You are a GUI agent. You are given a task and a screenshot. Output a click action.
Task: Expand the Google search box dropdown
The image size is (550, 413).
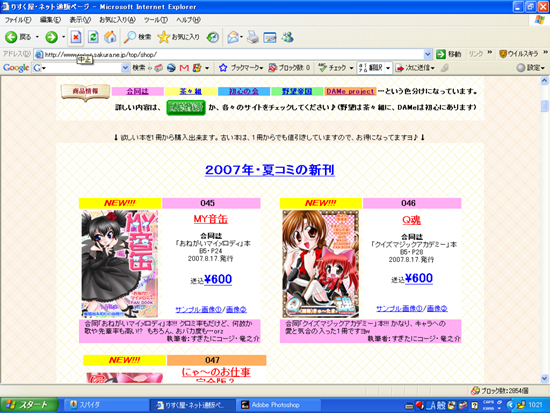coord(125,68)
